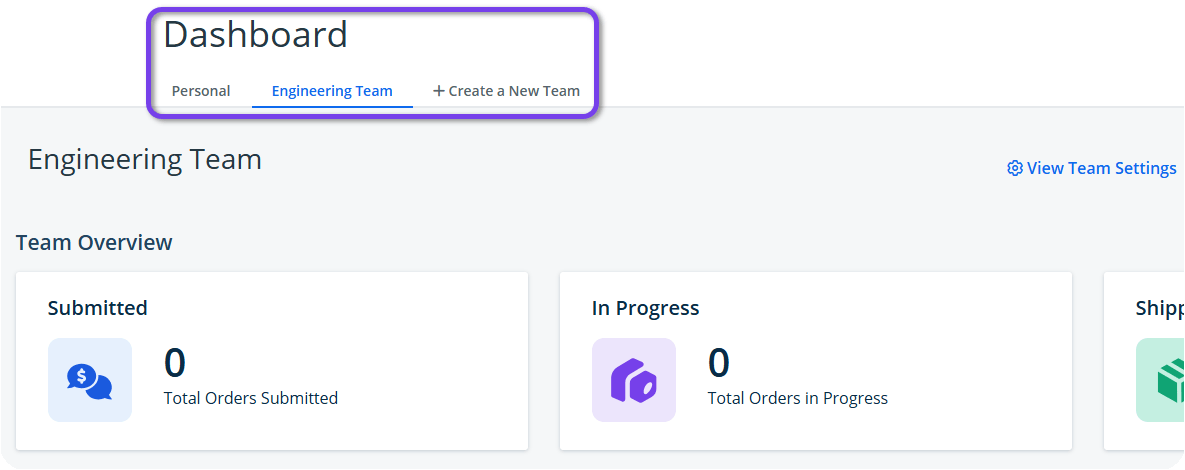
Task: Click the gear icon beside View Team Settings
Action: 1014,168
